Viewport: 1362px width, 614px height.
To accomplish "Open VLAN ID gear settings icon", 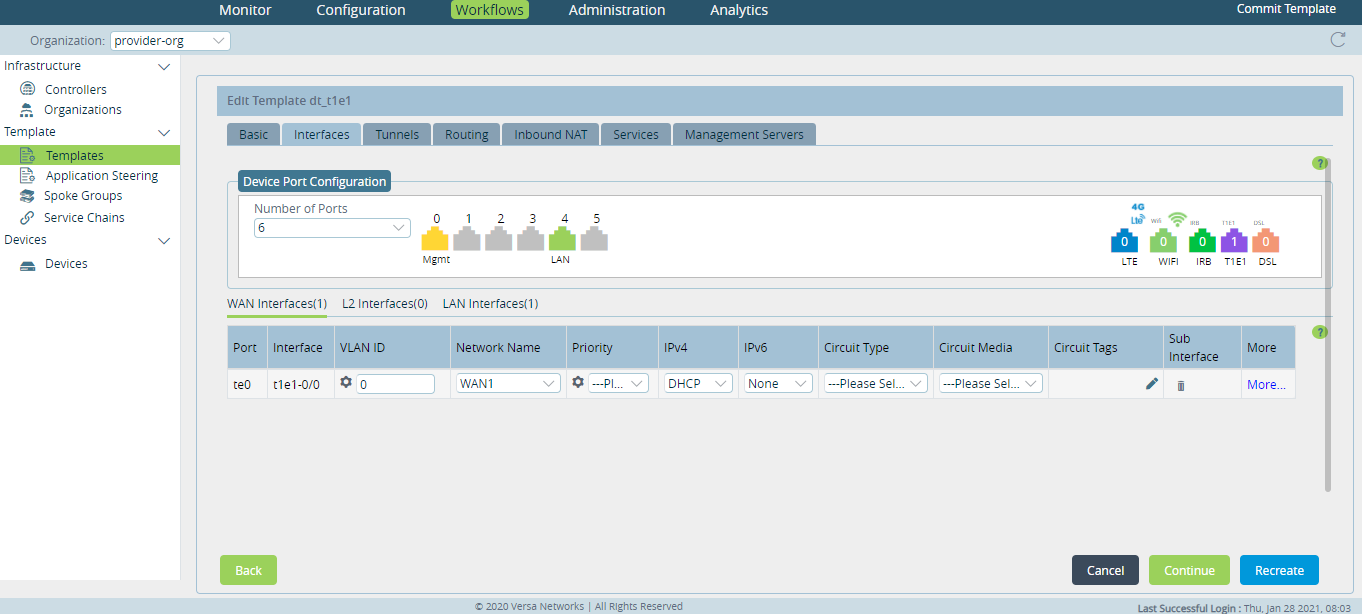I will pyautogui.click(x=346, y=383).
